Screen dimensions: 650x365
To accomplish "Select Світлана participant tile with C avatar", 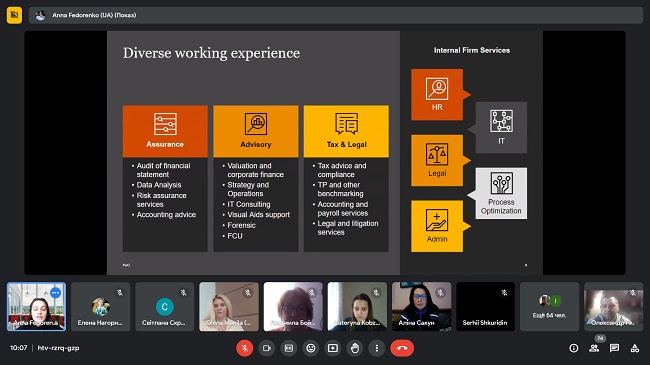I will pos(165,307).
